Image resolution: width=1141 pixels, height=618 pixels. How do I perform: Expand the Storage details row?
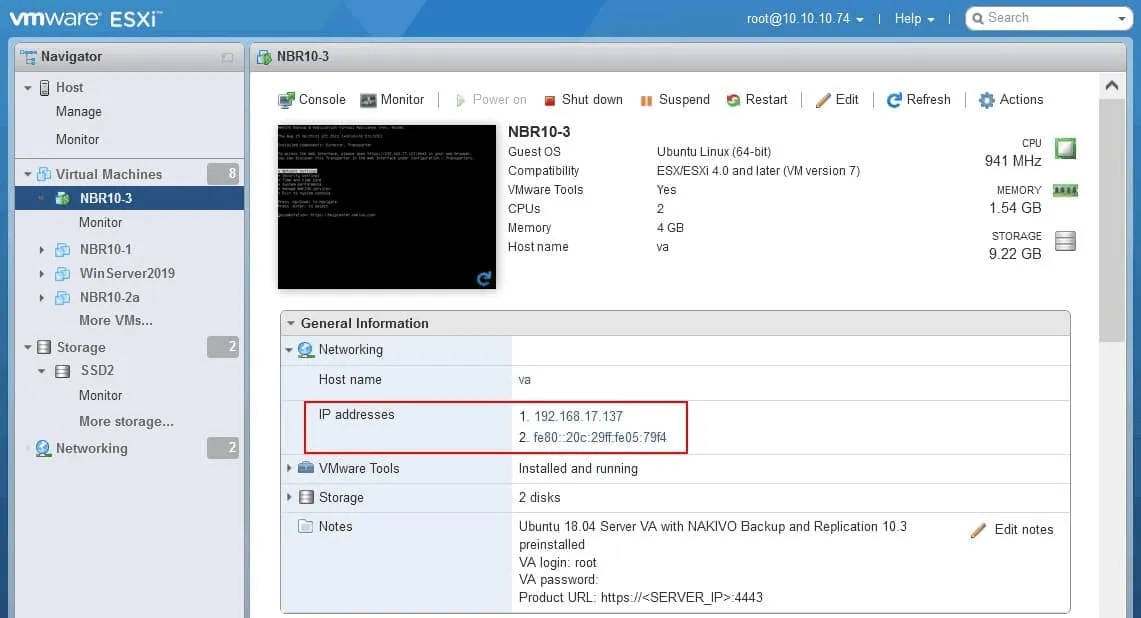coord(290,497)
